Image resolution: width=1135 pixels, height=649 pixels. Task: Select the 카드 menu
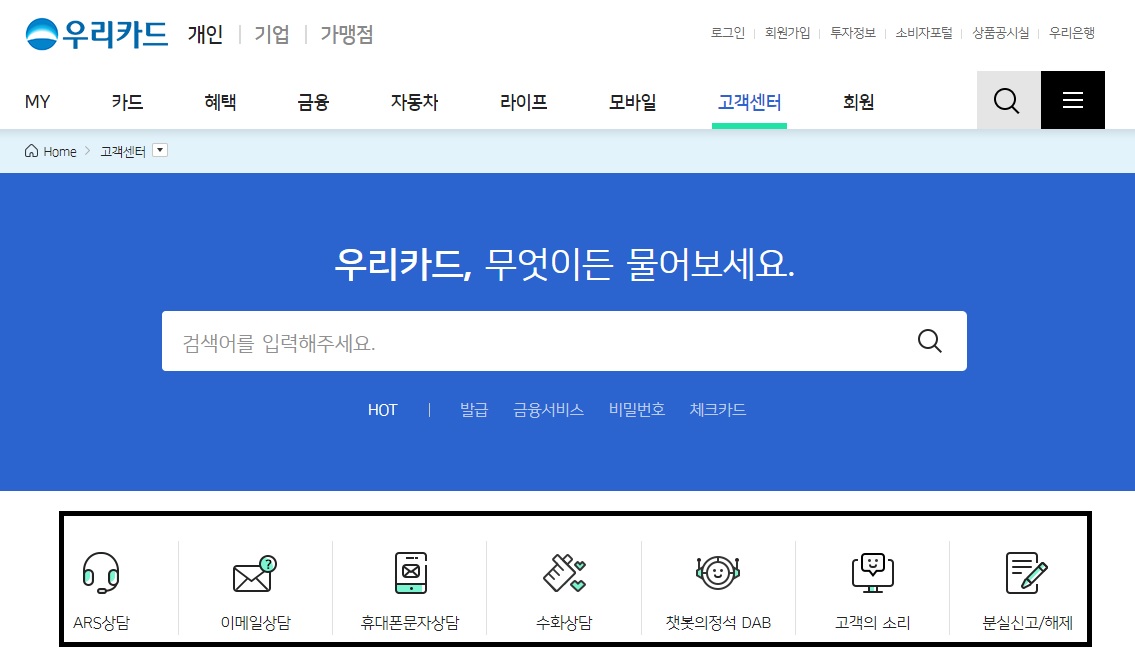tap(127, 101)
